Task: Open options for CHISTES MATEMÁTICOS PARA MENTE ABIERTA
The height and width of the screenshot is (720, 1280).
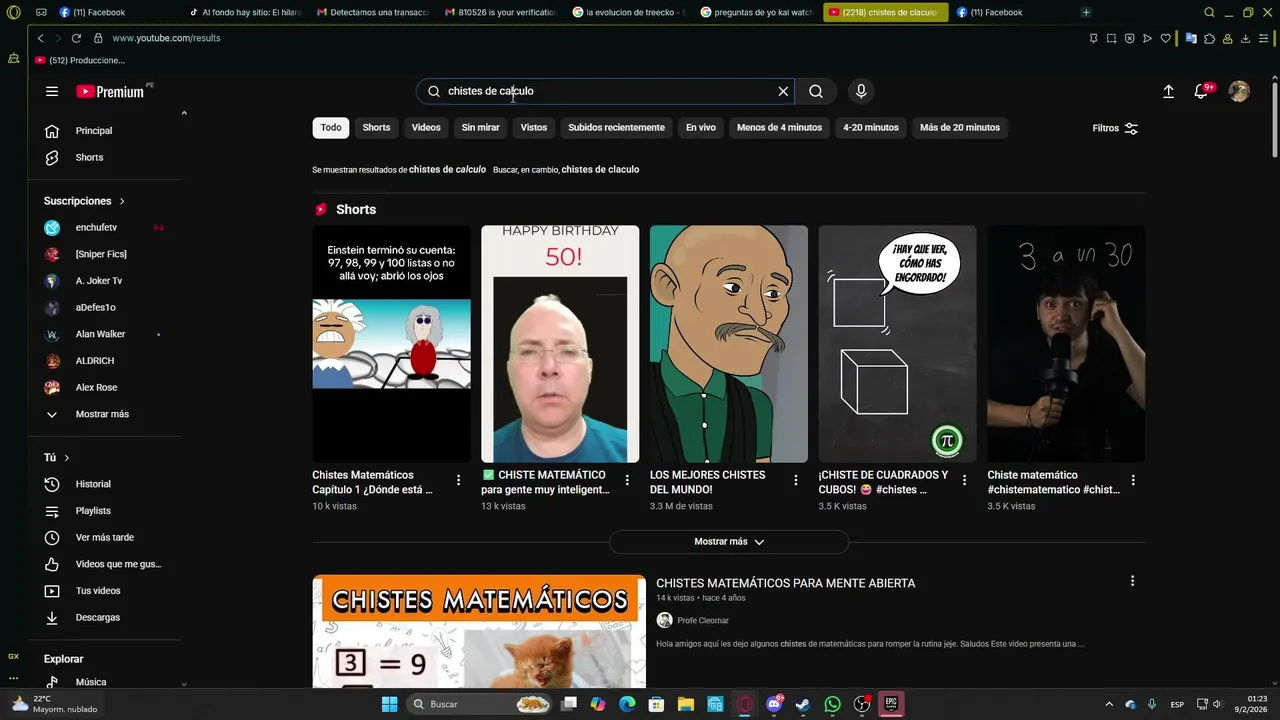Action: click(x=1132, y=581)
